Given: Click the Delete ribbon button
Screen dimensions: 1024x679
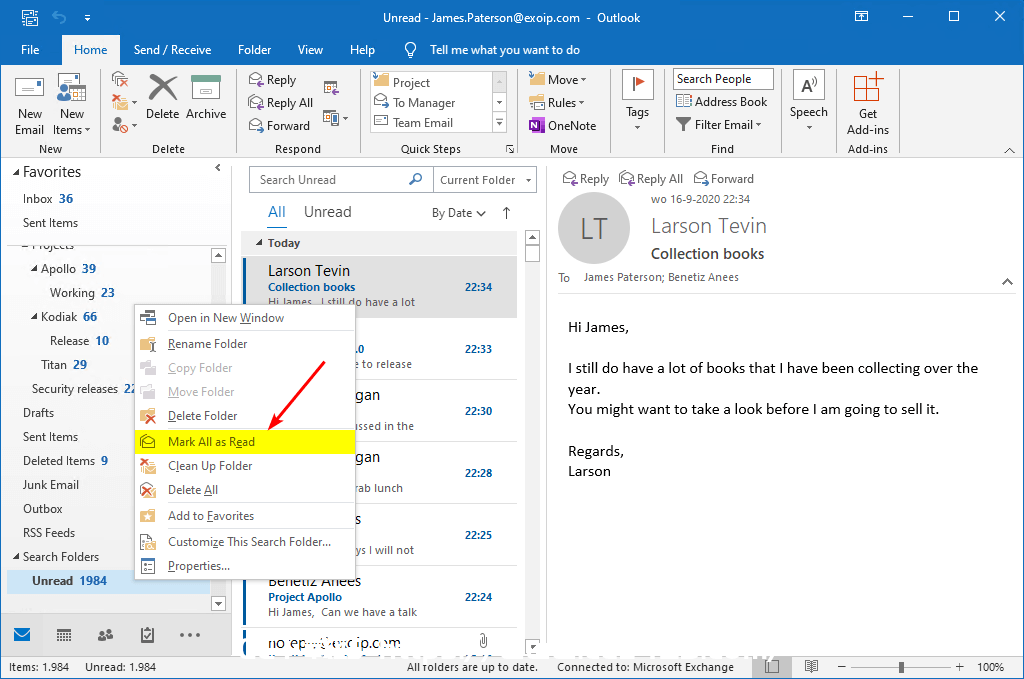Looking at the screenshot, I should [x=163, y=98].
